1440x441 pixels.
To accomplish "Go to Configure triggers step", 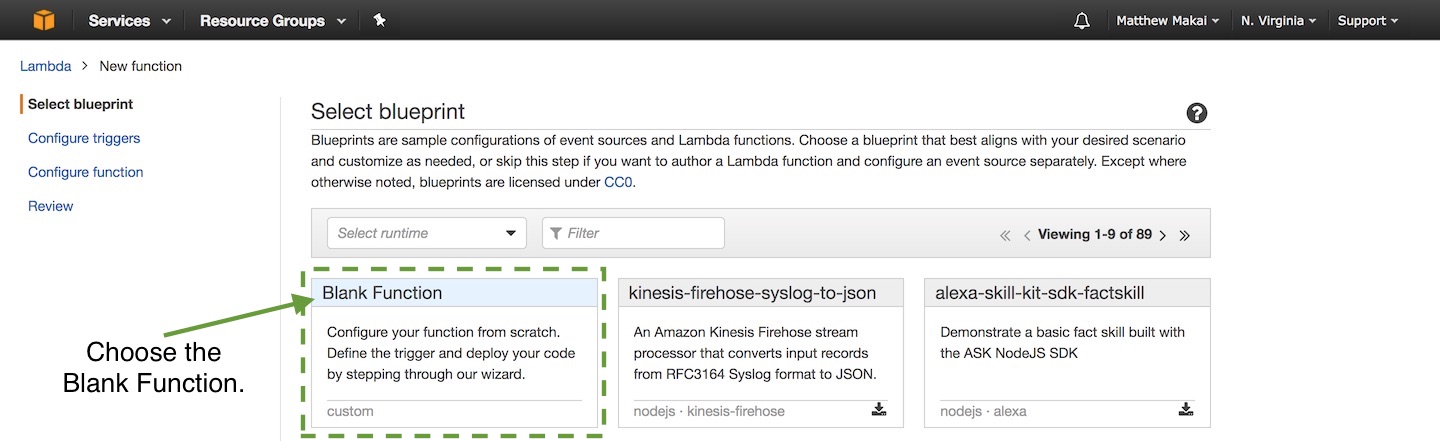I will (x=84, y=138).
